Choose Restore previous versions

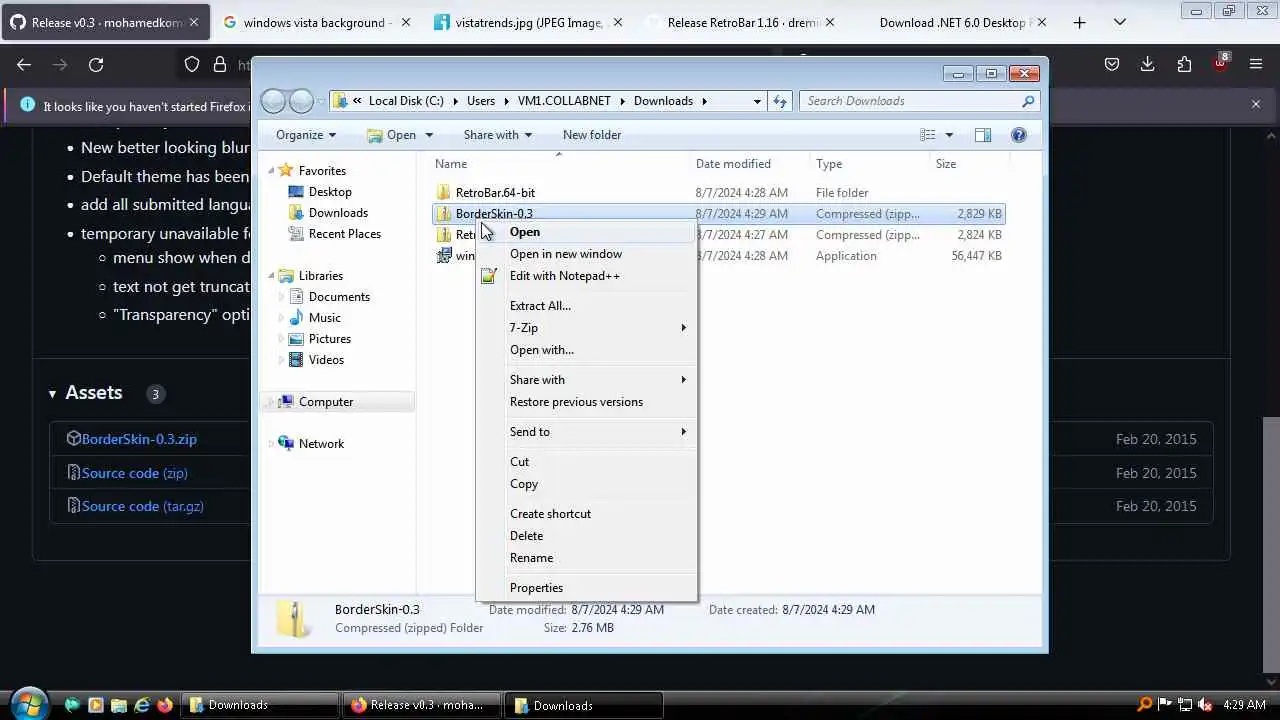(x=586, y=402)
